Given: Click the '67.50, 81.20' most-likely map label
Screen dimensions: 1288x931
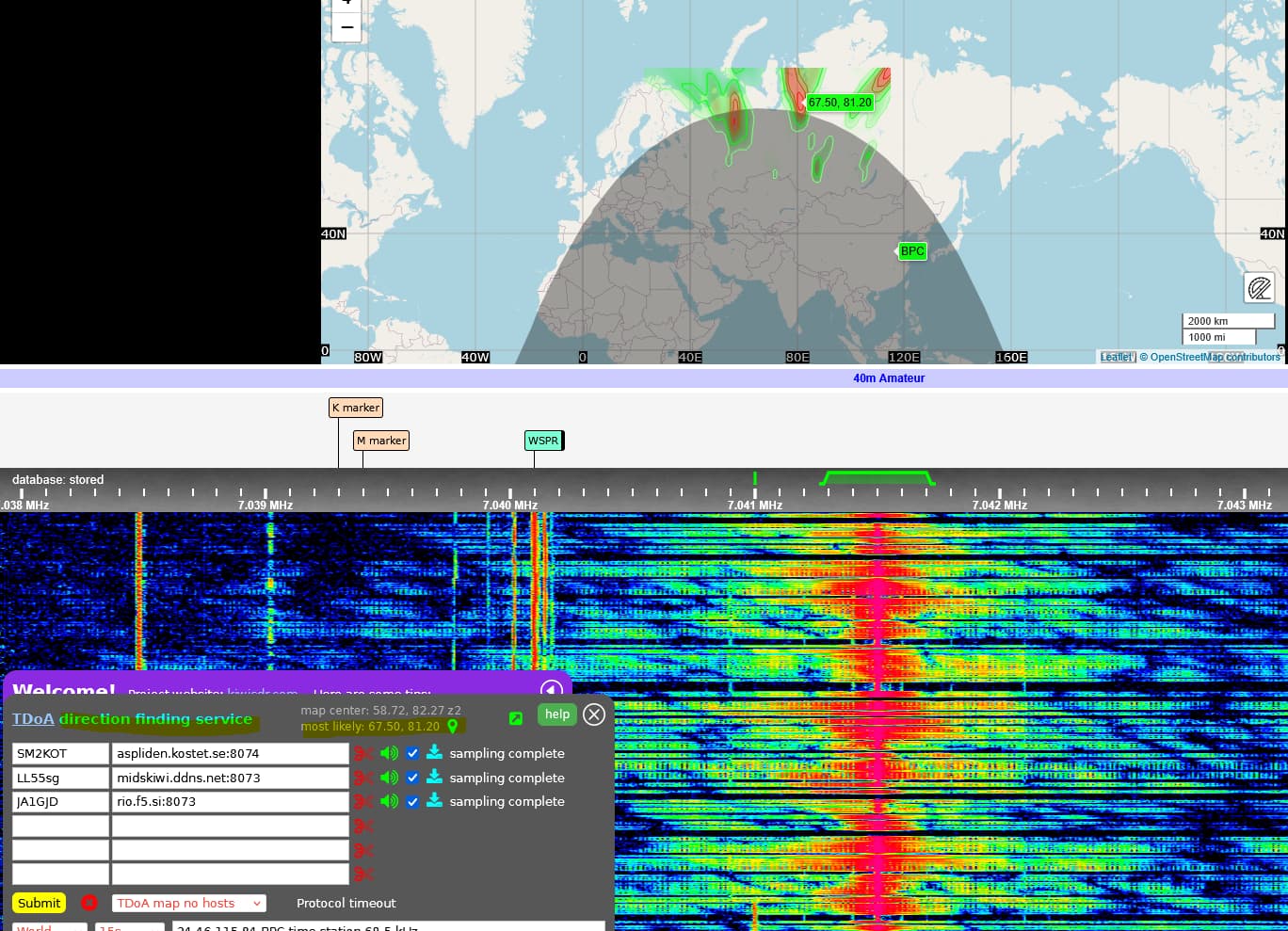Looking at the screenshot, I should (840, 103).
